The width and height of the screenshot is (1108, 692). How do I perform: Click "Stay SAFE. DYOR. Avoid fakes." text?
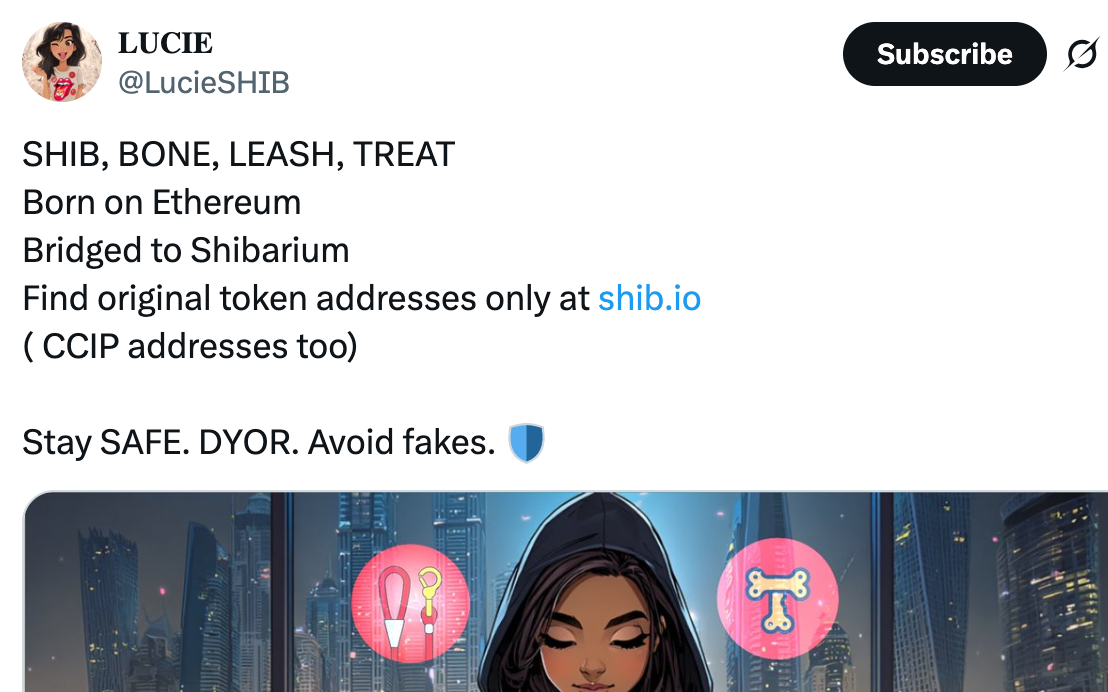[x=259, y=442]
